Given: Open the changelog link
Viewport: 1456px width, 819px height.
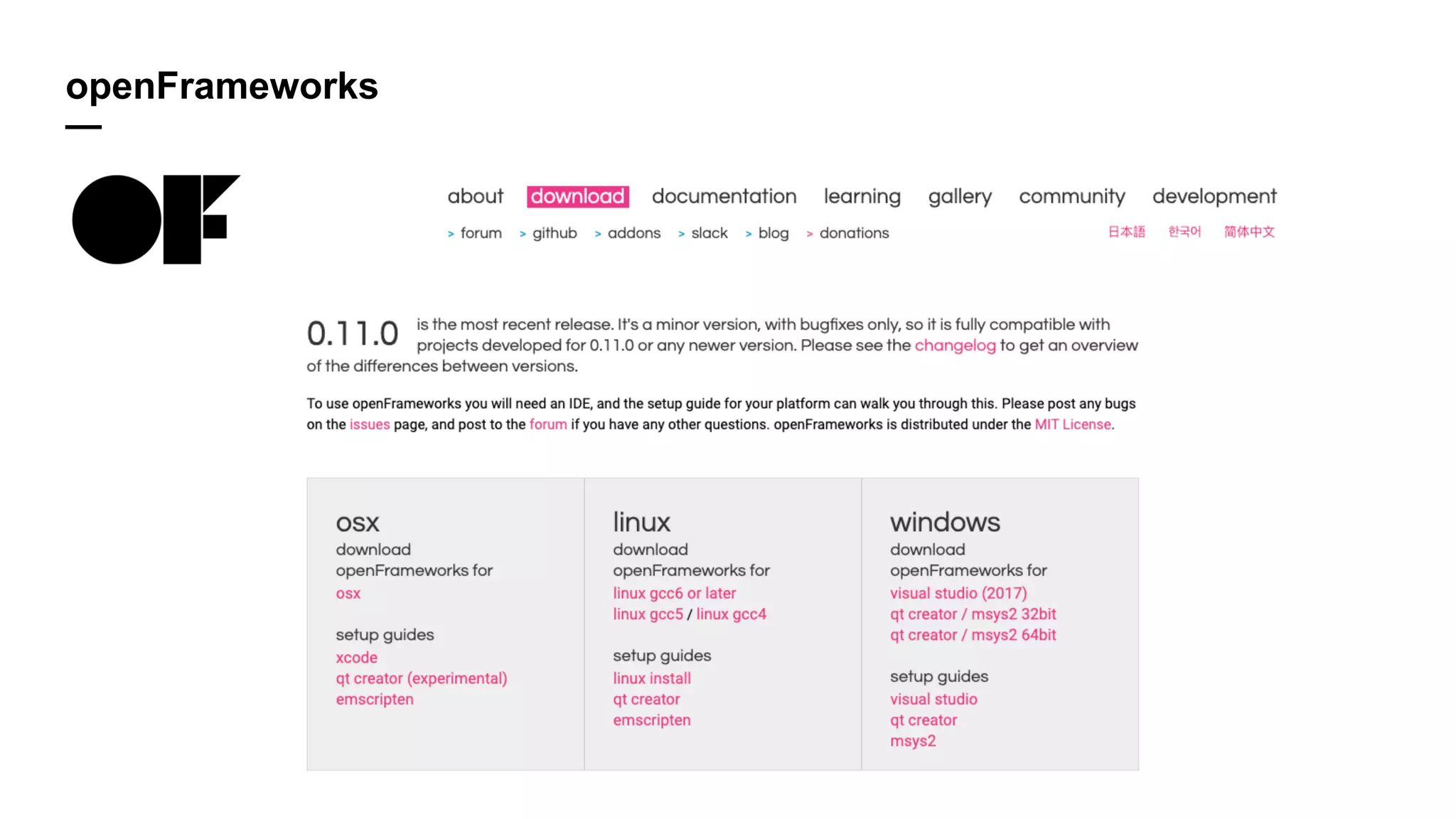Looking at the screenshot, I should (955, 346).
